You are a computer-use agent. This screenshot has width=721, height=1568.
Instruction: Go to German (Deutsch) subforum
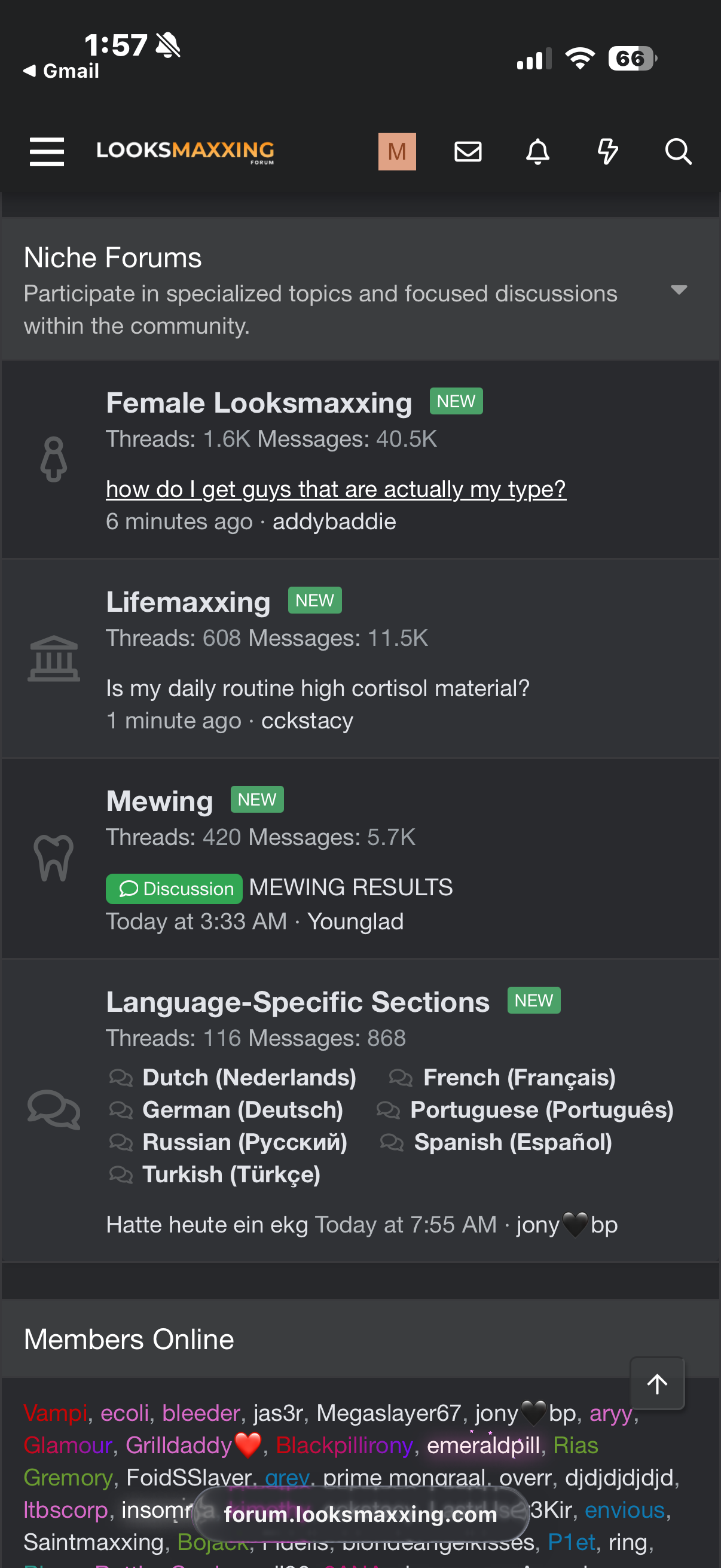(x=242, y=1110)
